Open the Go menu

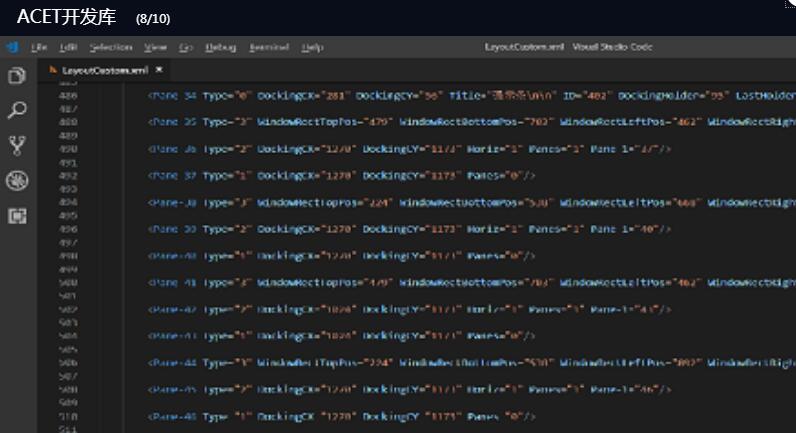[186, 47]
